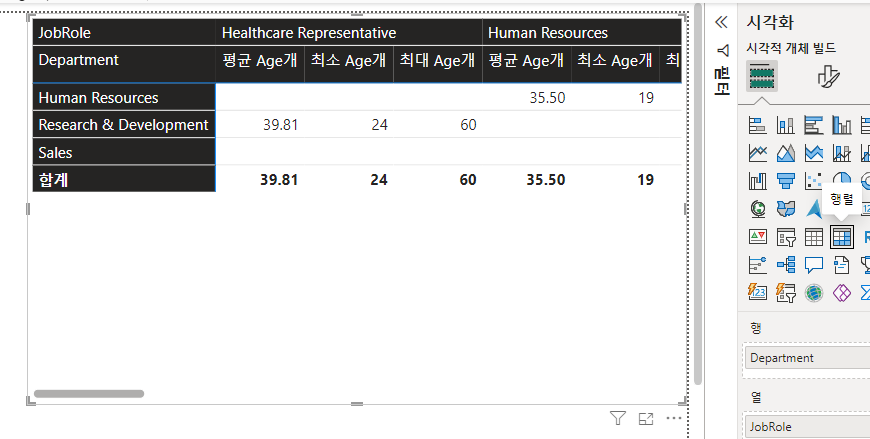This screenshot has height=439, width=870.
Task: Select the matrix visual icon
Action: (842, 237)
